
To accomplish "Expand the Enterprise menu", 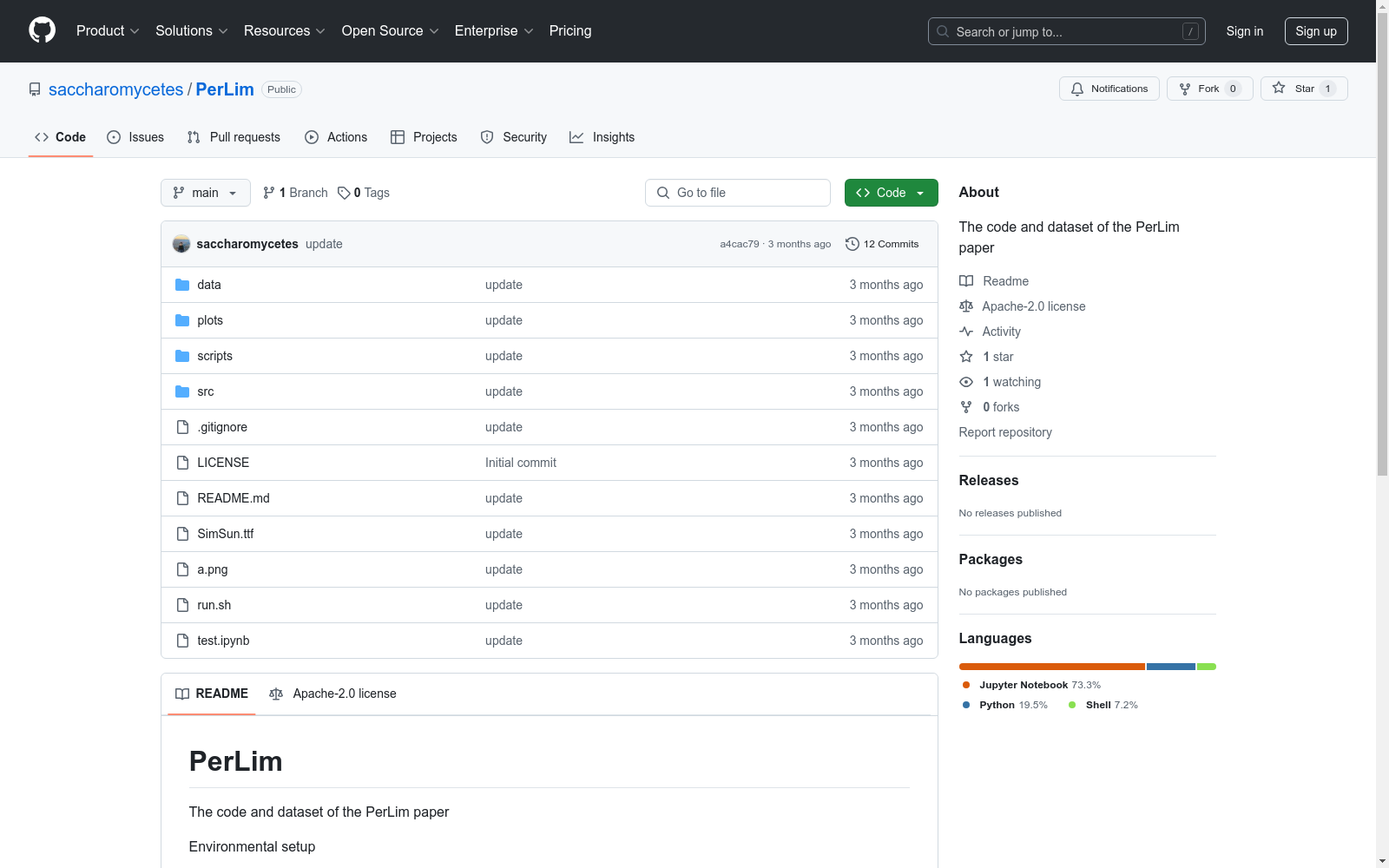I will (494, 31).
